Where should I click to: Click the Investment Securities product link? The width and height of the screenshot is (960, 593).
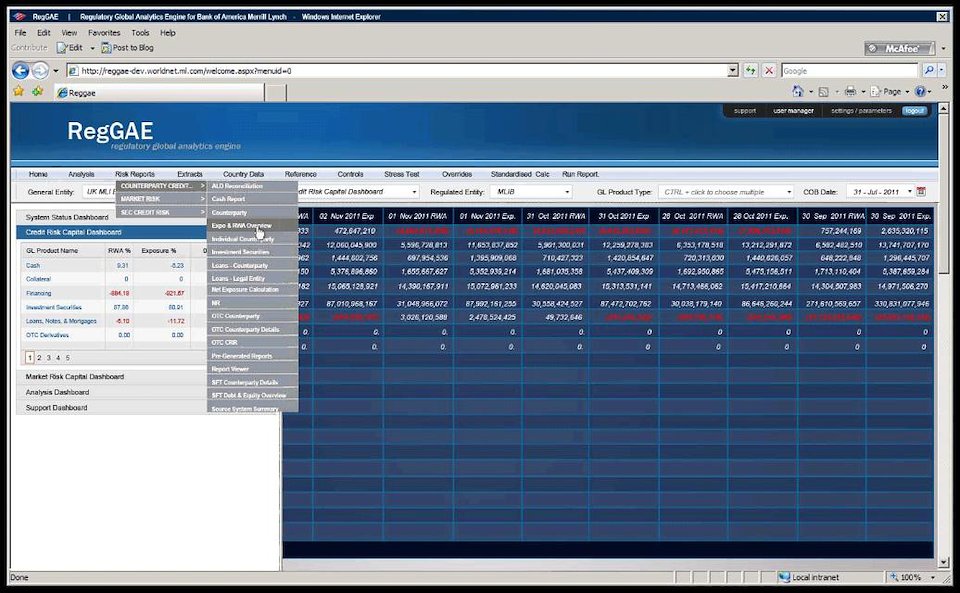pyautogui.click(x=54, y=307)
